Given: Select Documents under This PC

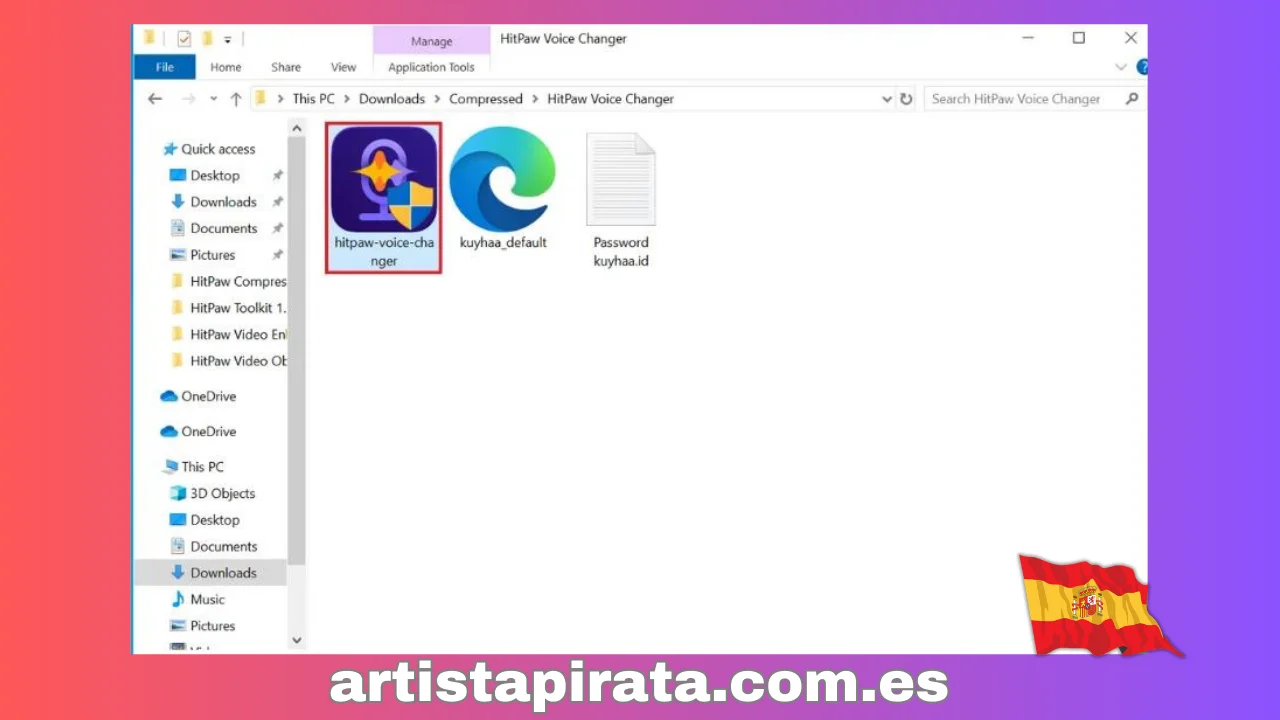Looking at the screenshot, I should click(x=224, y=546).
